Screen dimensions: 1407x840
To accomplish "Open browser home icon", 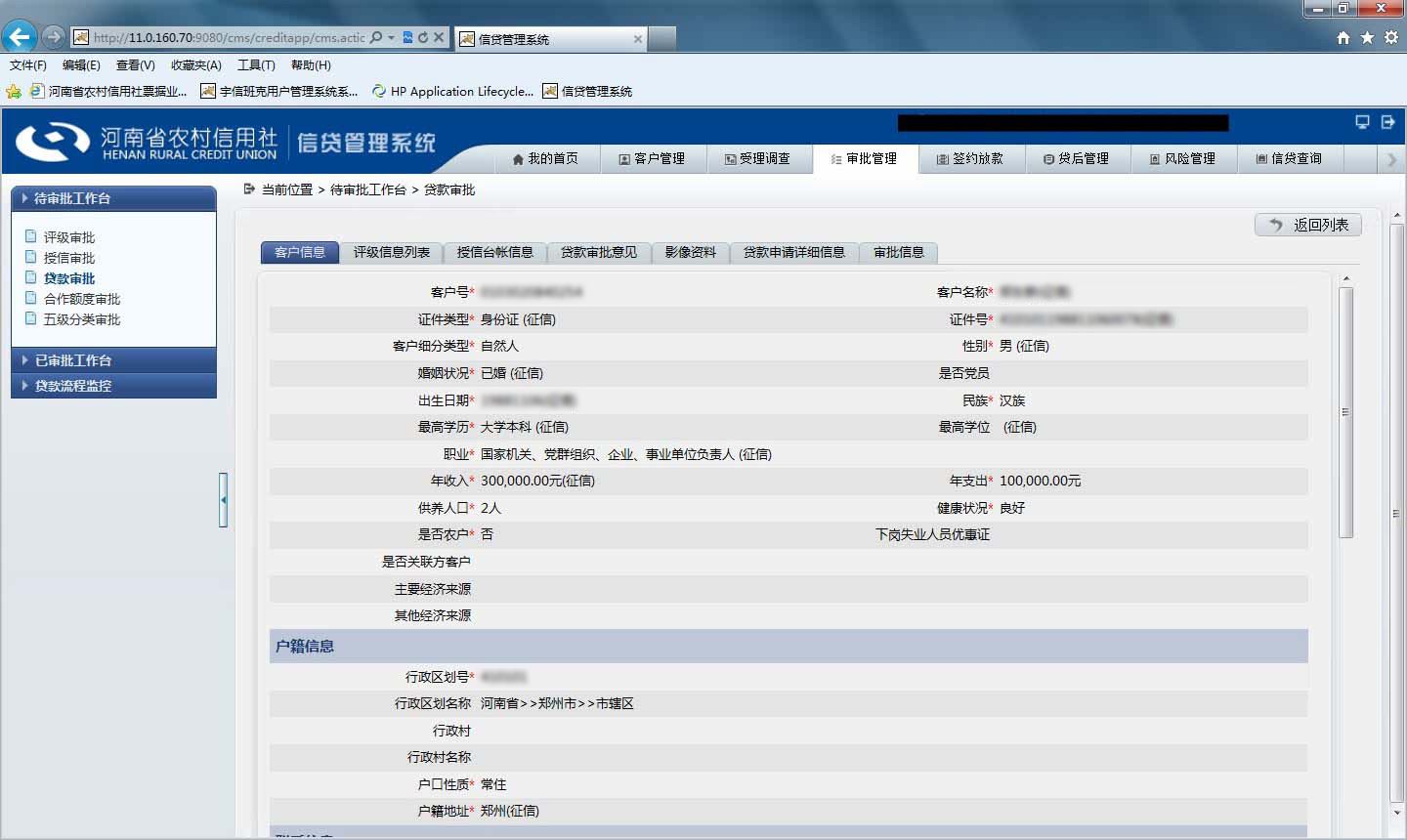I will click(1343, 38).
